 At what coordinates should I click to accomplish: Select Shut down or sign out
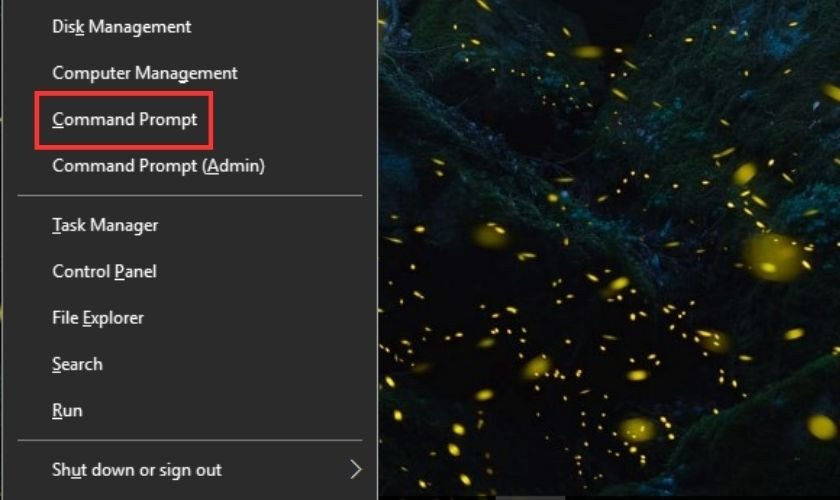coord(137,470)
